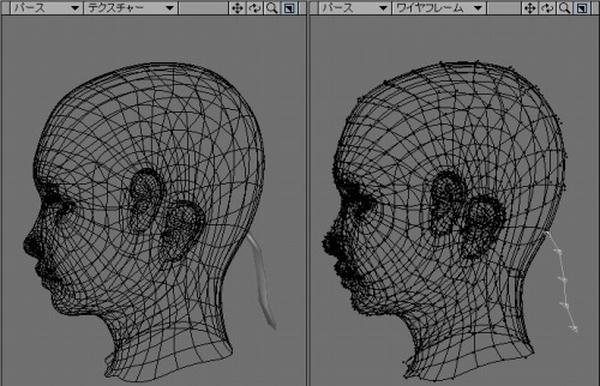Select the move/pan icon in the right viewport
This screenshot has width=600, height=386.
530,8
